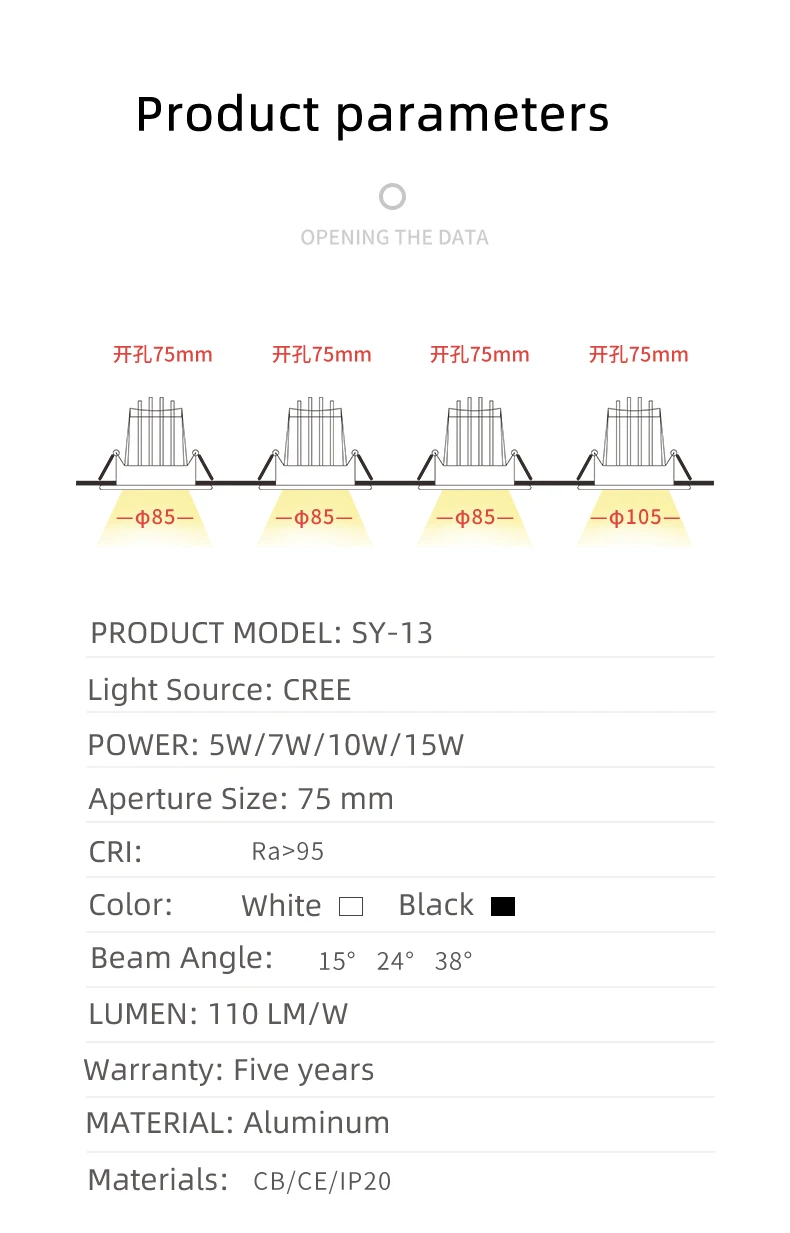This screenshot has width=790, height=1233.
Task: Click the φ105 diameter label
Action: pos(636,518)
